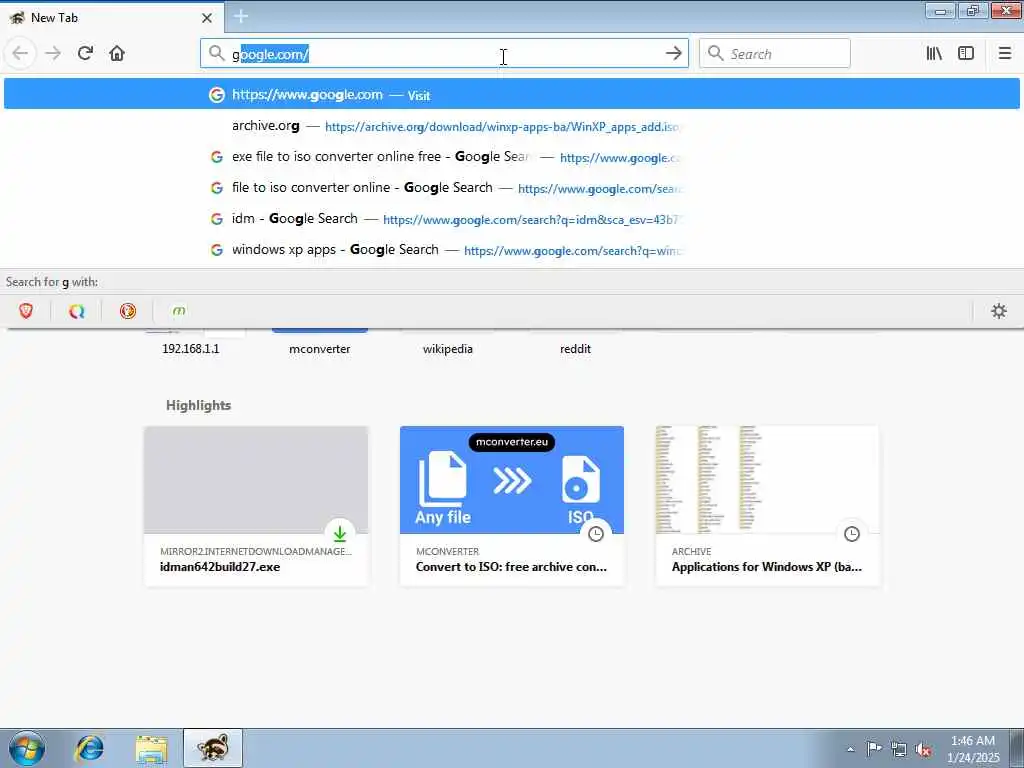Click inside the address bar field
The width and height of the screenshot is (1024, 768).
coord(444,54)
